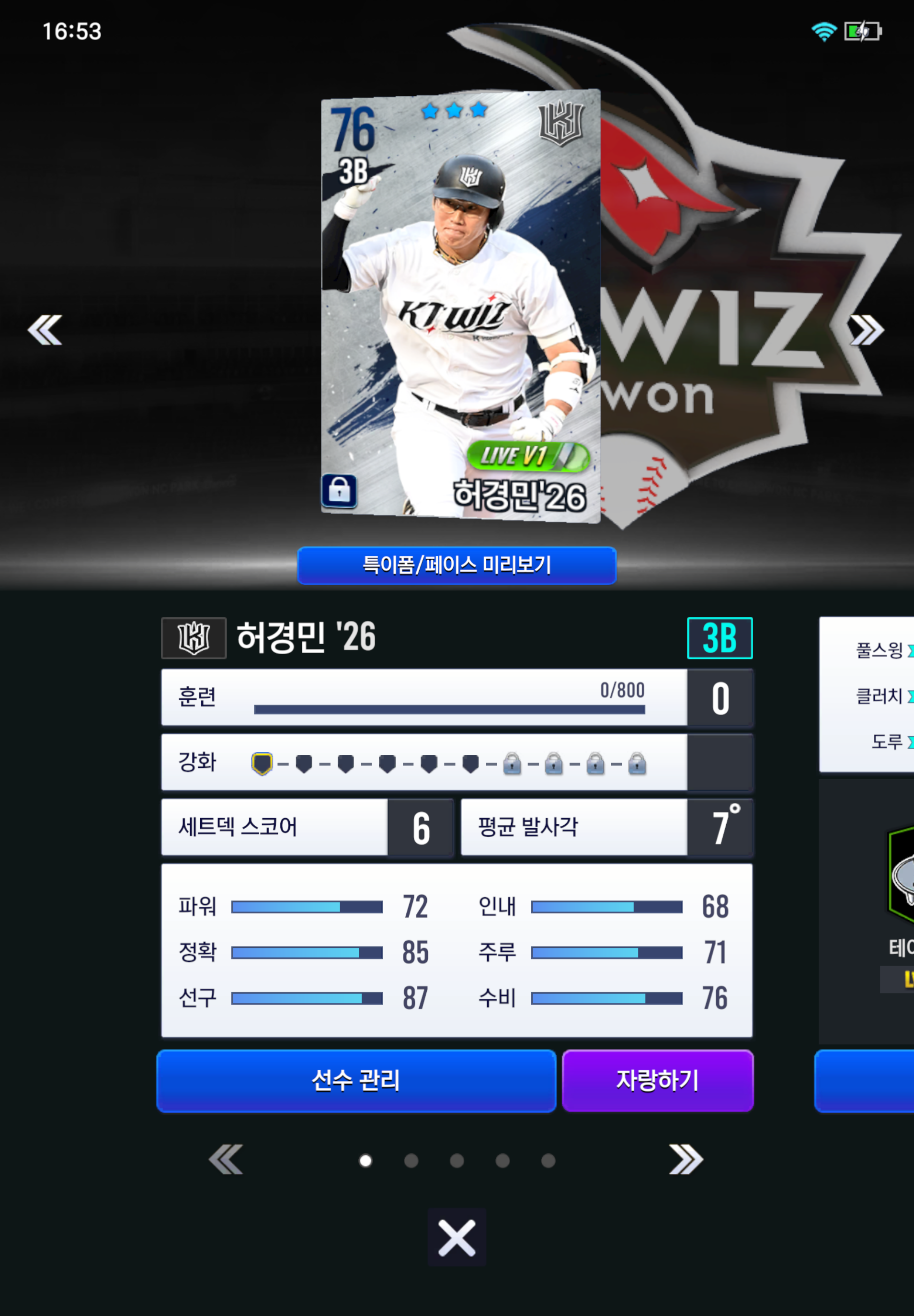Go to the next player with top-right double arrow
The height and width of the screenshot is (1316, 914).
(867, 330)
